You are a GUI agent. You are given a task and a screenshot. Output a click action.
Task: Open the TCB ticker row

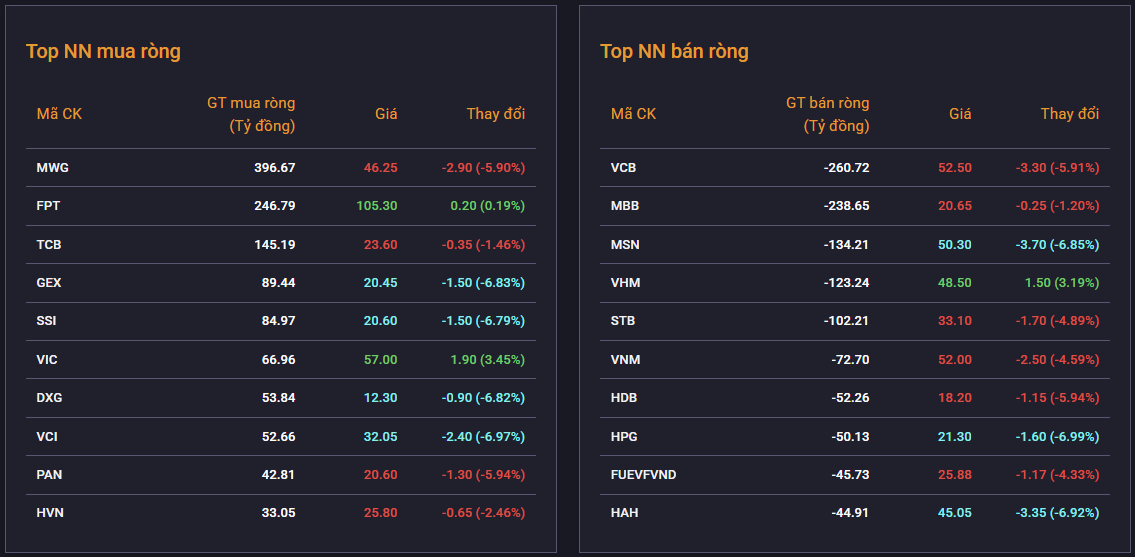tap(281, 244)
